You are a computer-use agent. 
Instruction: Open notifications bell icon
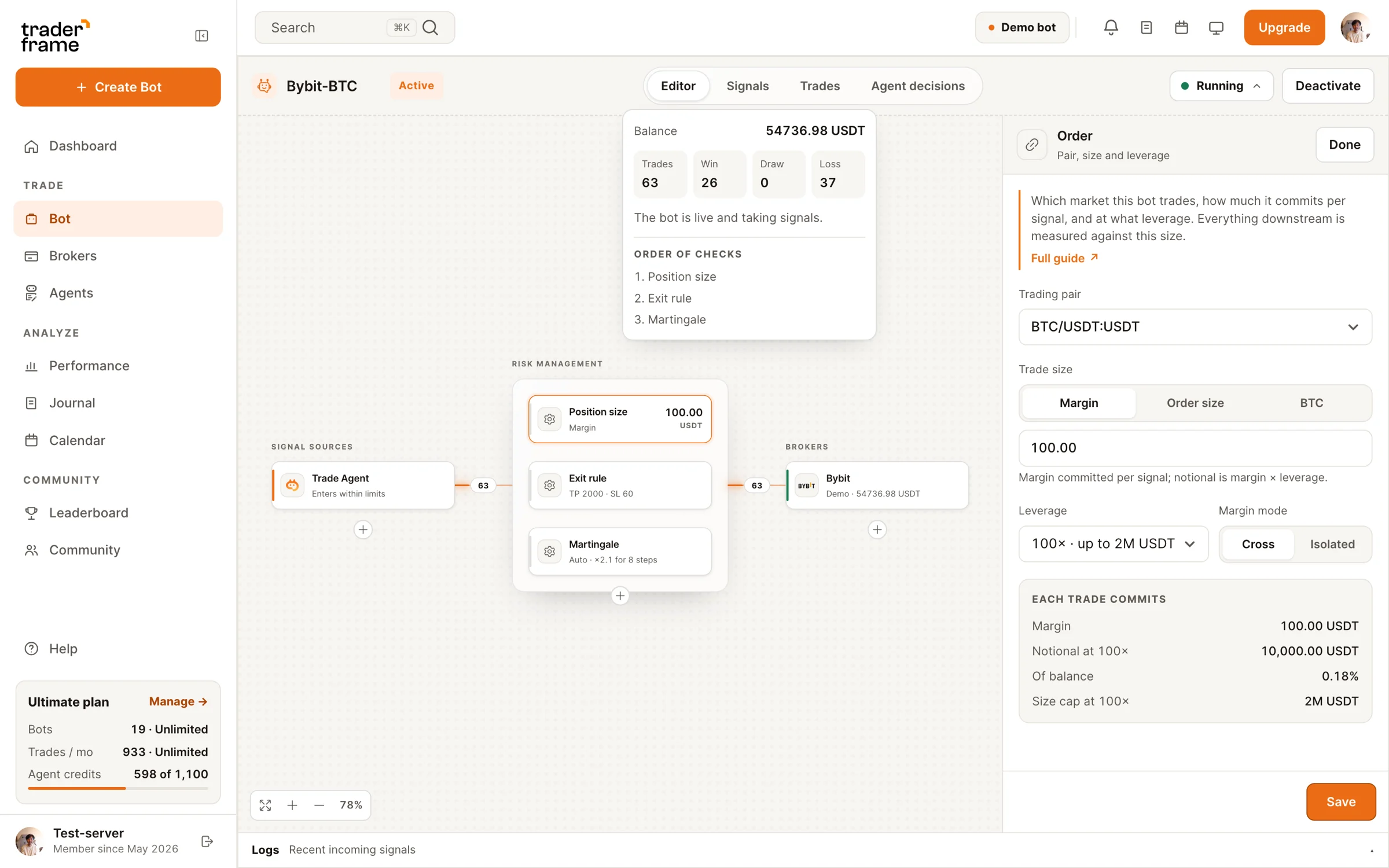(x=1111, y=27)
